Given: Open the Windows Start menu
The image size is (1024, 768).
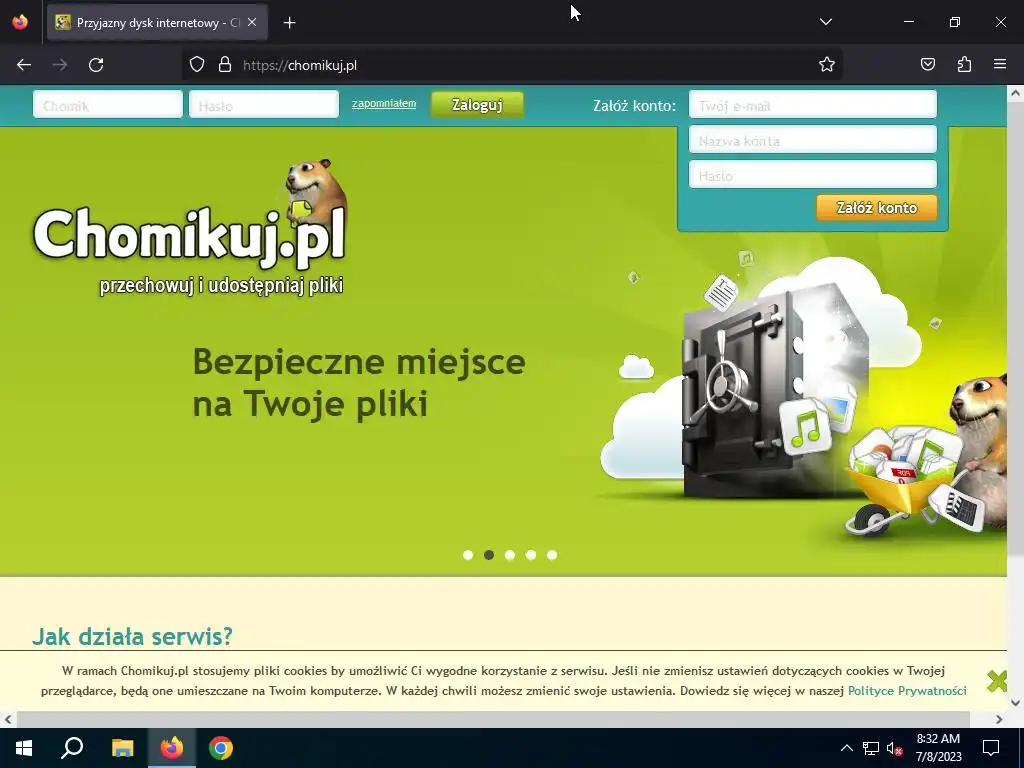Looking at the screenshot, I should point(24,748).
